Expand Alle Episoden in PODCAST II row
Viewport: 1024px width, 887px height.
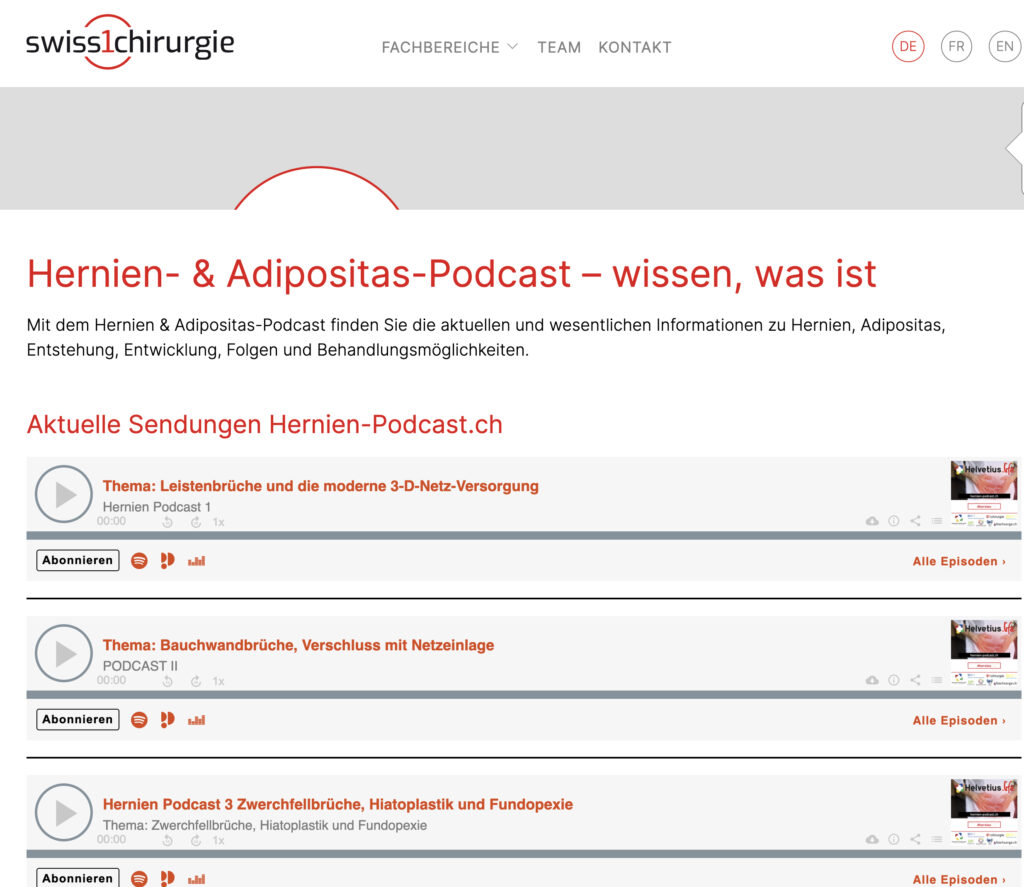(958, 720)
